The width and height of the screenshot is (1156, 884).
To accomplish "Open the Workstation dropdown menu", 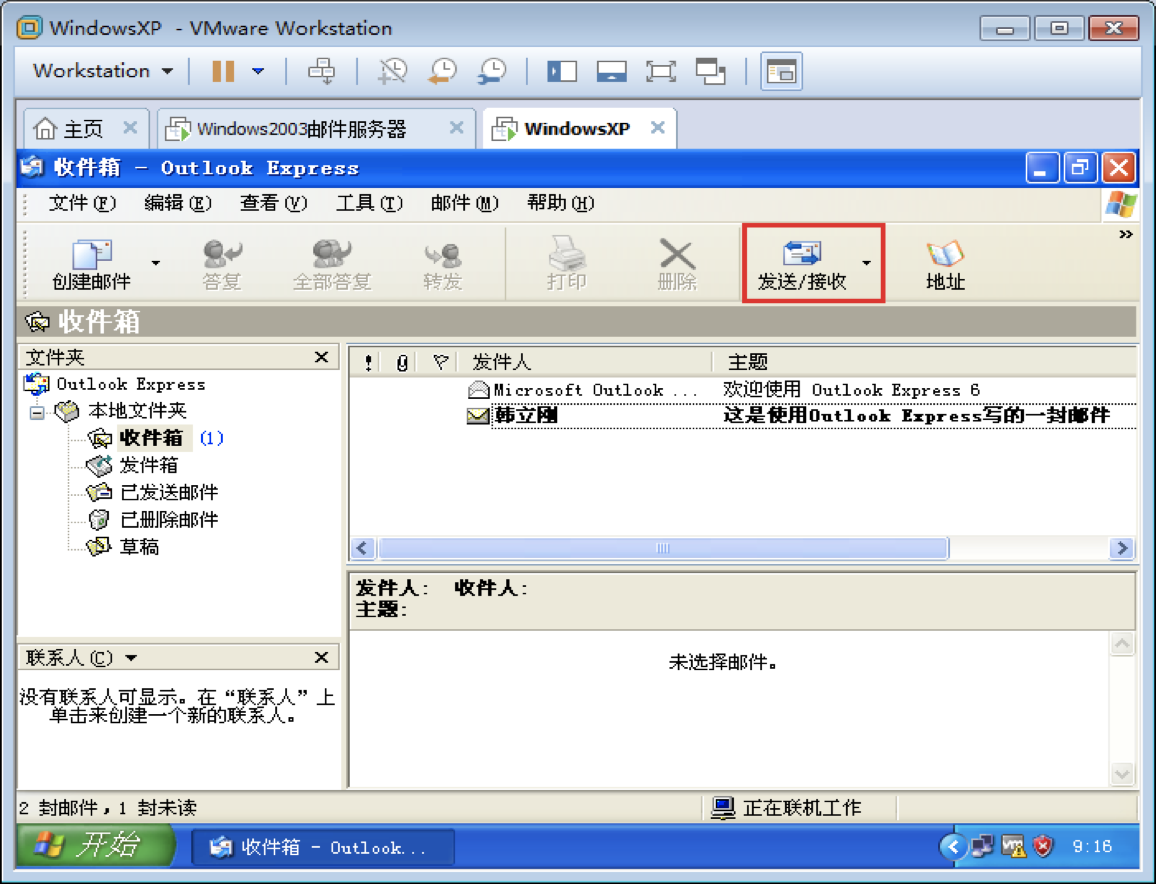I will [x=103, y=71].
